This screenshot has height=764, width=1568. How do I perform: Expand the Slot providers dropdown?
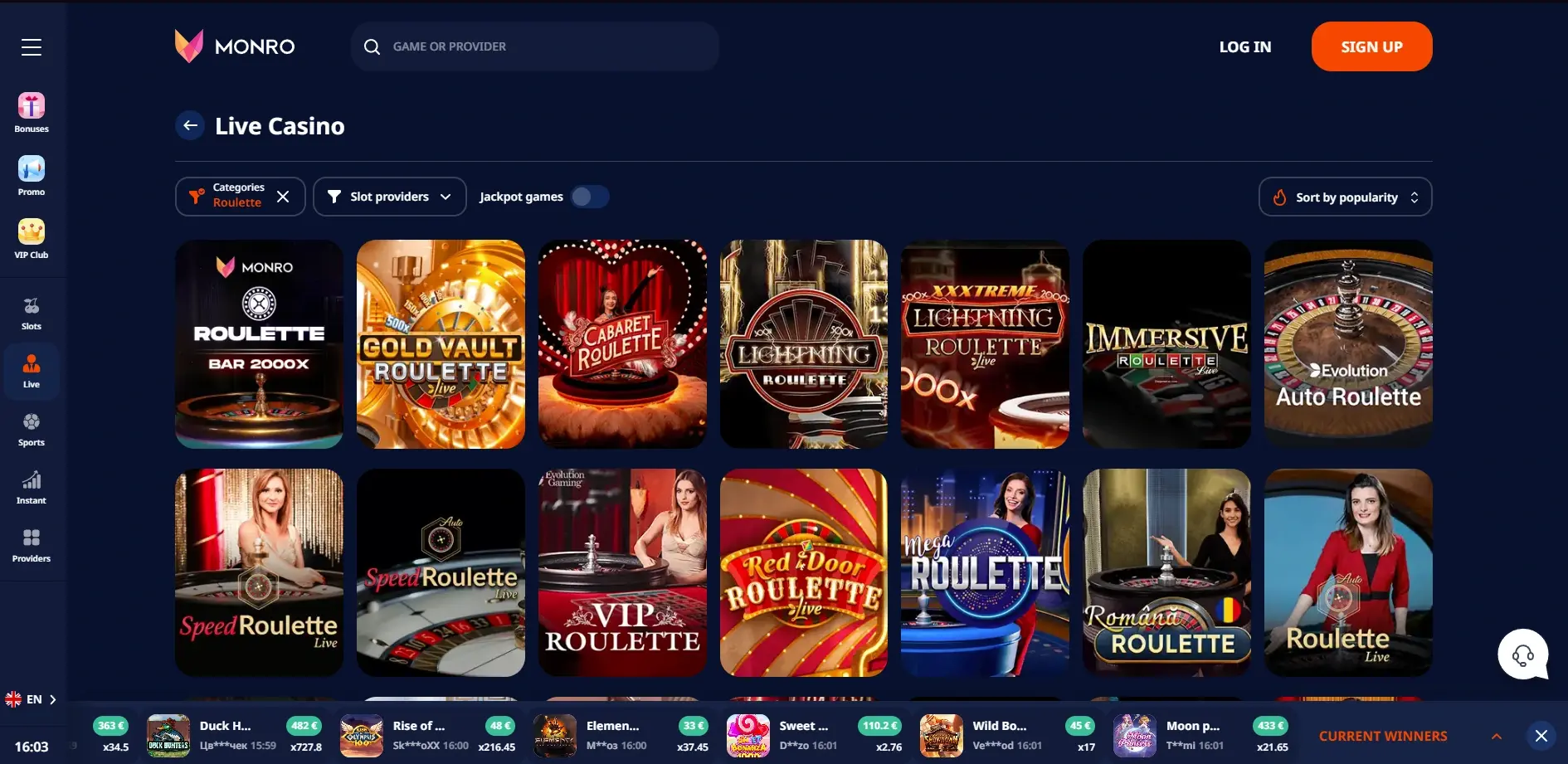pyautogui.click(x=389, y=197)
